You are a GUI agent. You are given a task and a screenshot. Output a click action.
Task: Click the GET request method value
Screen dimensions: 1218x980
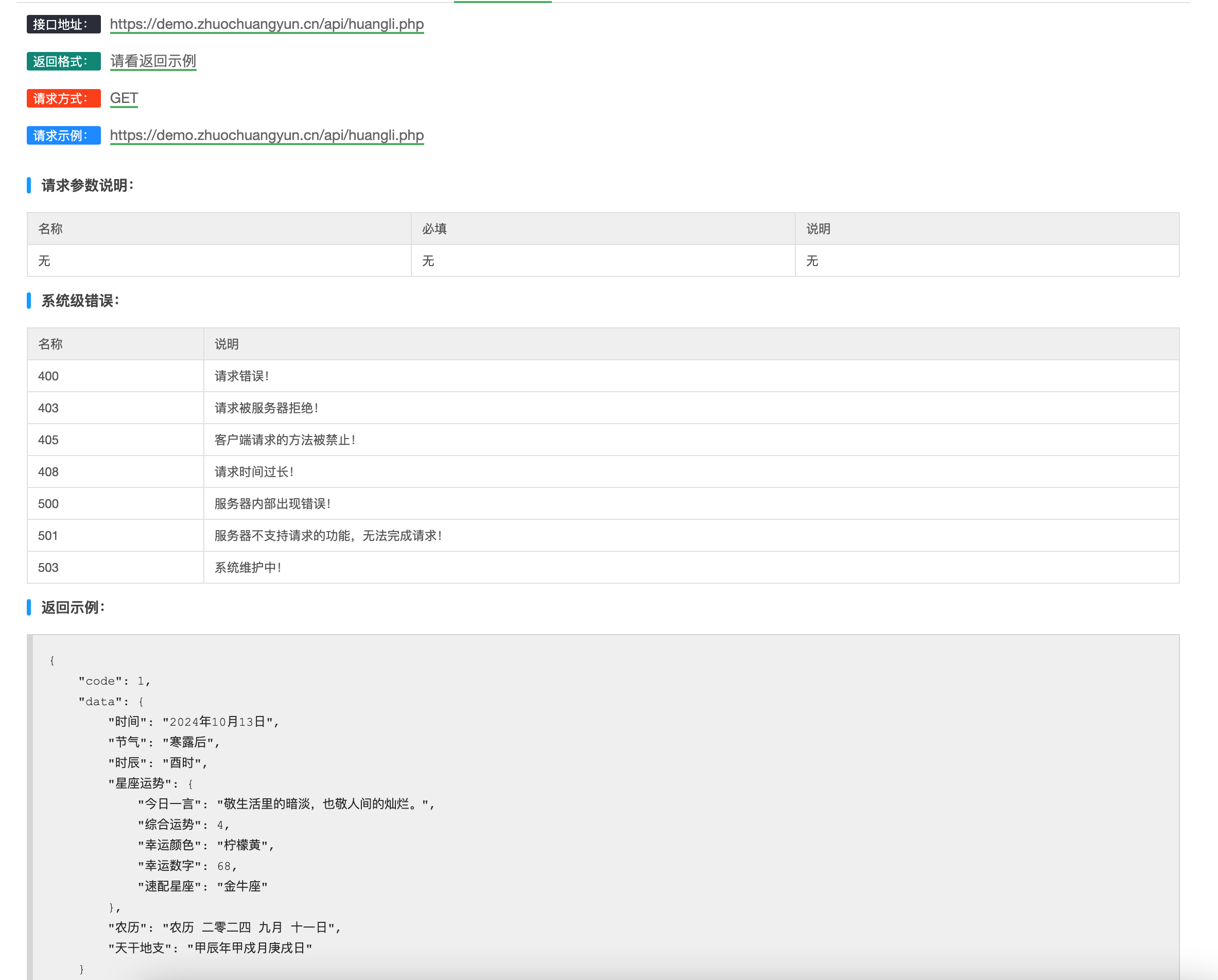coord(124,98)
